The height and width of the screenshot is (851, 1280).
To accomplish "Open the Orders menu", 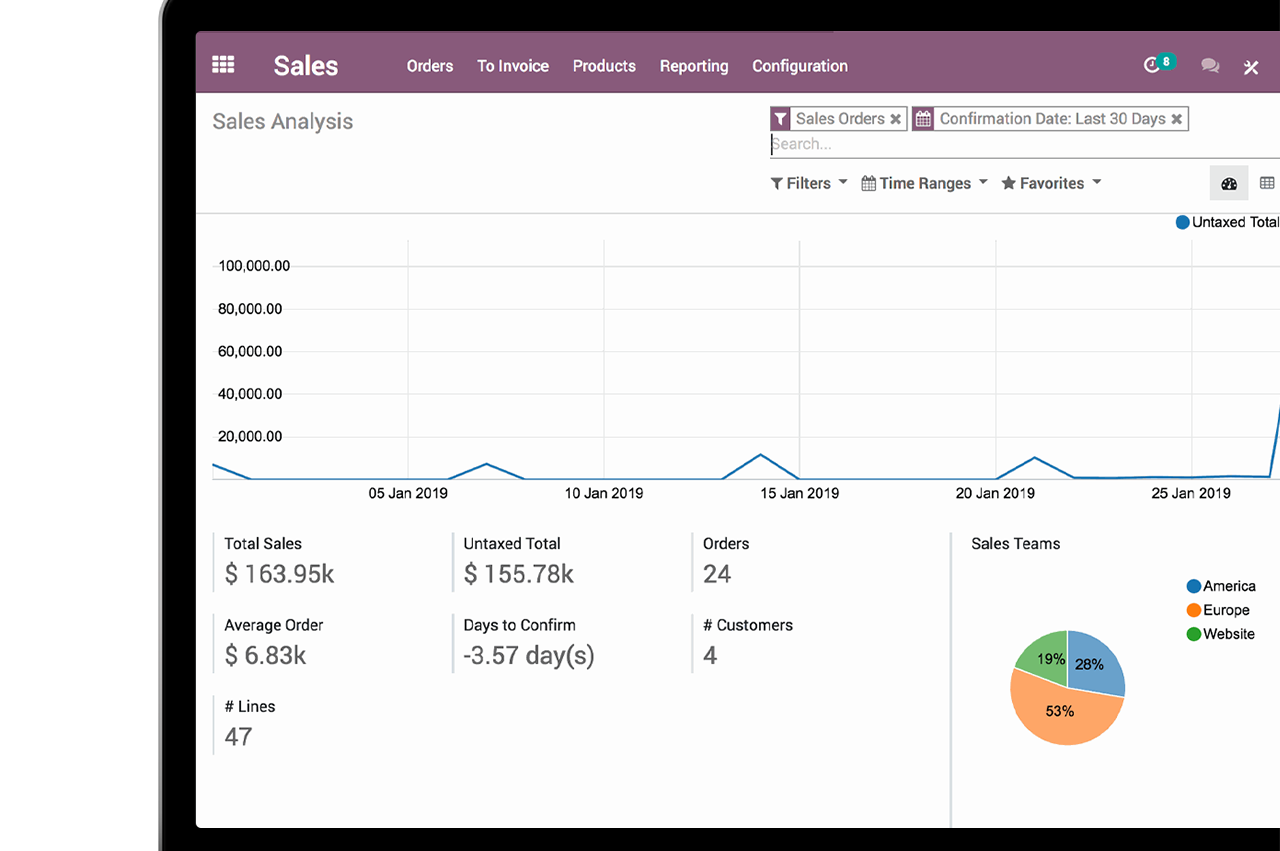I will (x=430, y=66).
